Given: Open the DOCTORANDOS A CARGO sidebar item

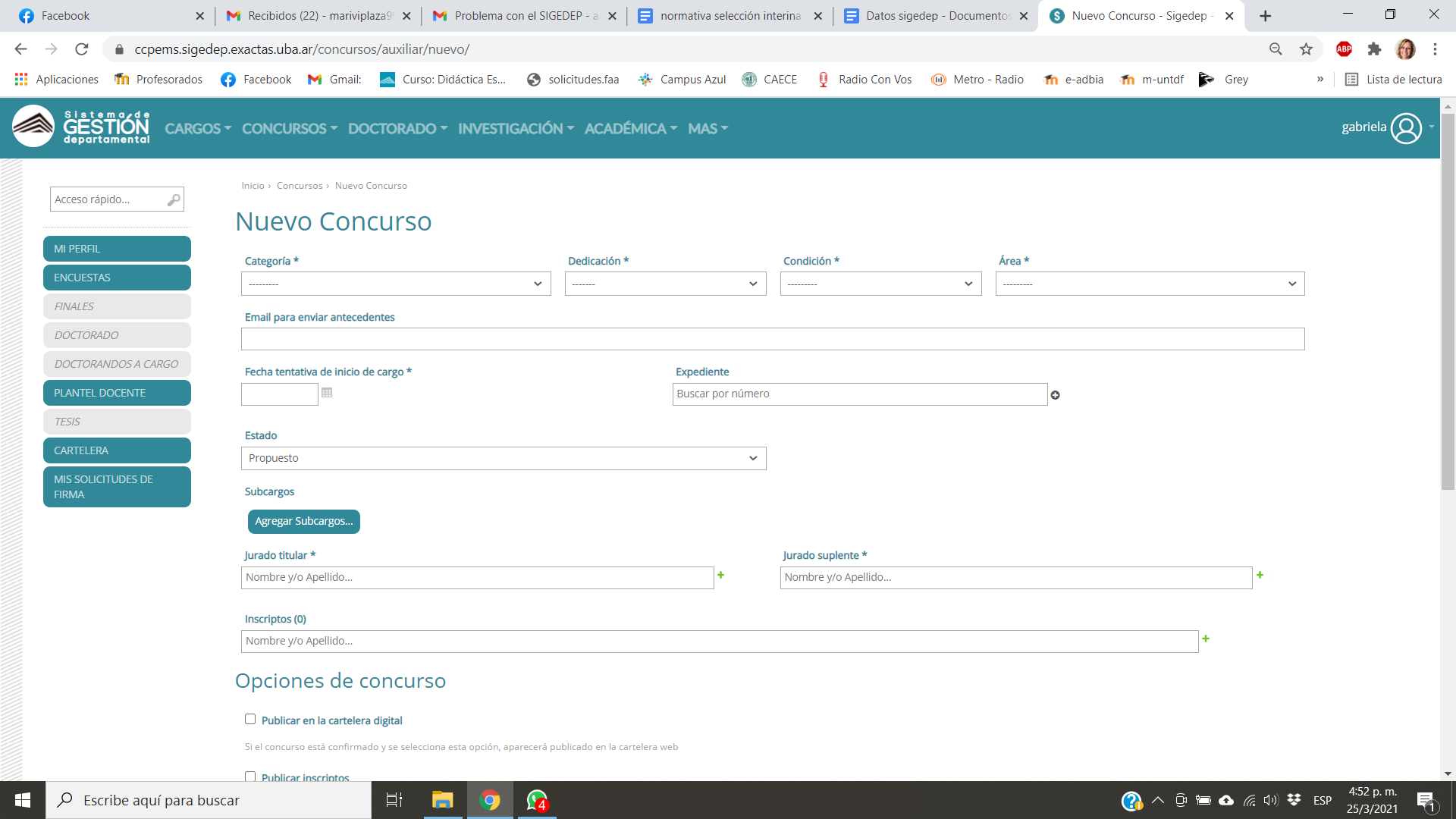Looking at the screenshot, I should [117, 364].
